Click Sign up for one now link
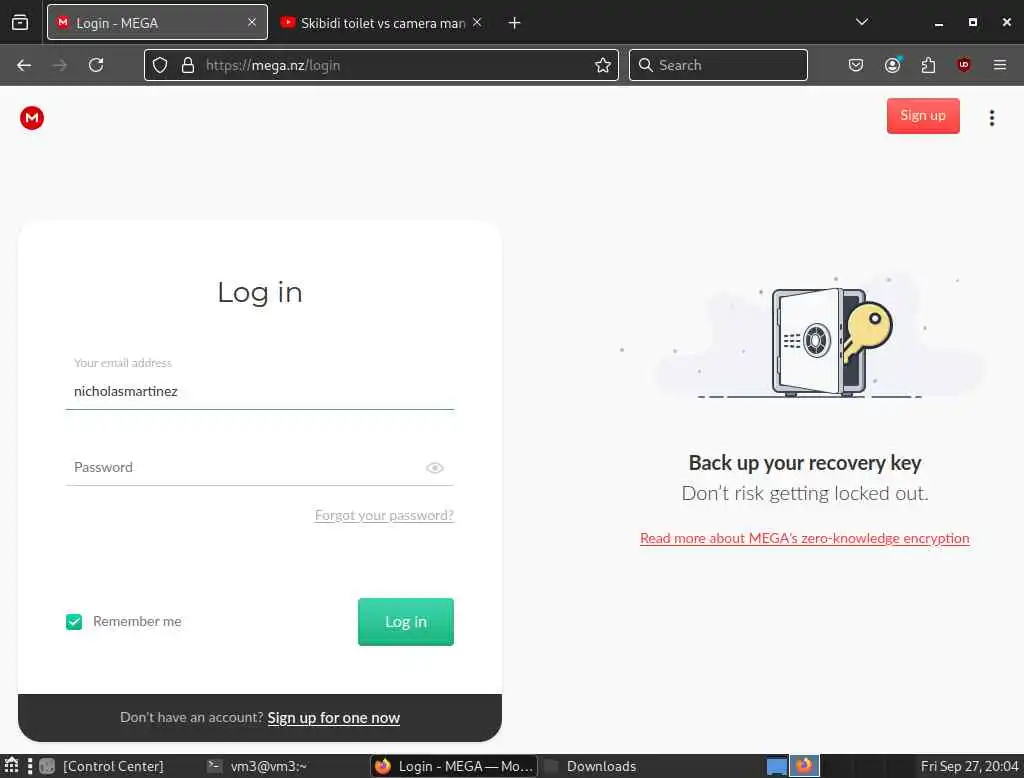The image size is (1024, 778). [334, 717]
